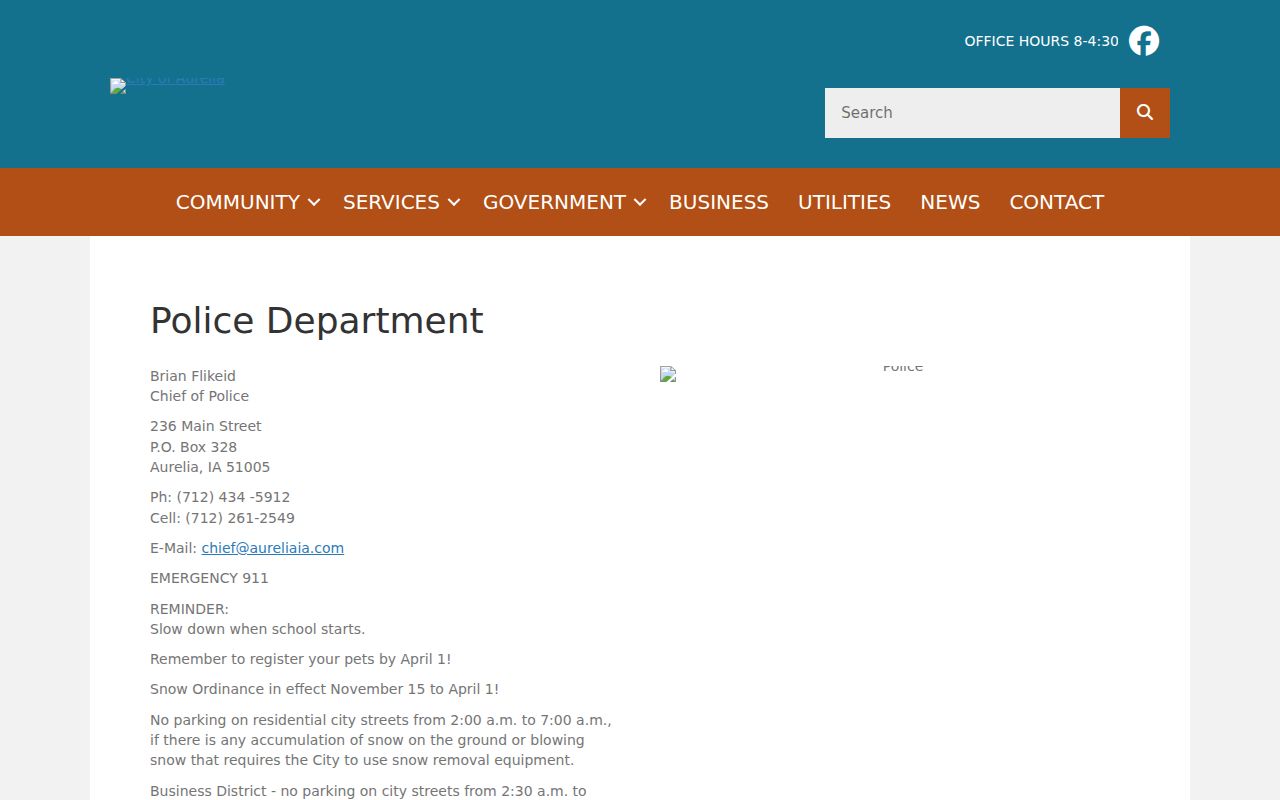1280x800 pixels.
Task: Select the name Brian Flikeid
Action: pyautogui.click(x=193, y=376)
